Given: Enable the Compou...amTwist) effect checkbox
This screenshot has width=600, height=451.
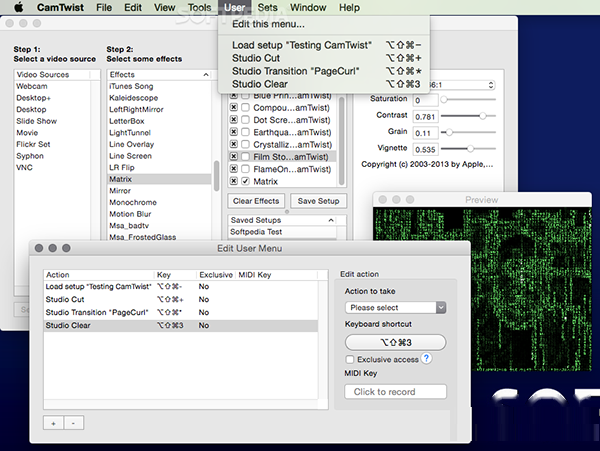Looking at the screenshot, I should click(246, 107).
